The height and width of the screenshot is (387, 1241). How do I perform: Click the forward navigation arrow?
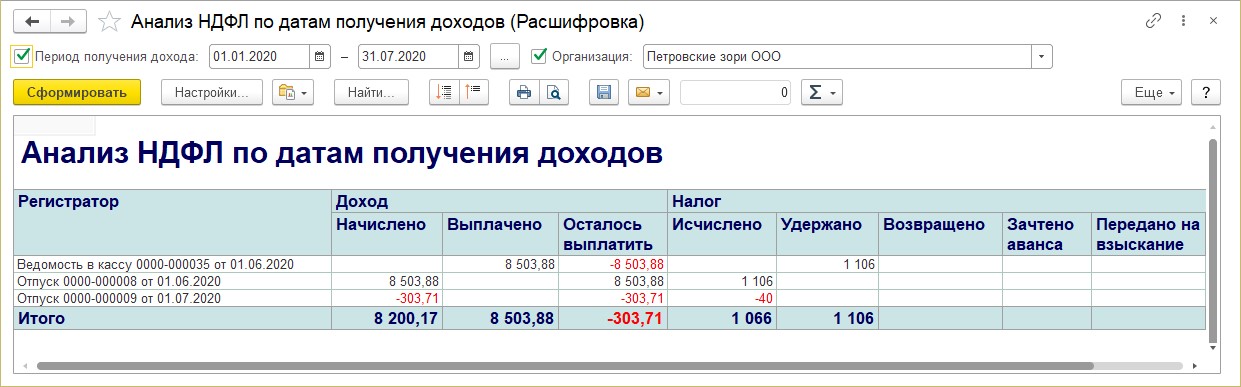tap(68, 20)
